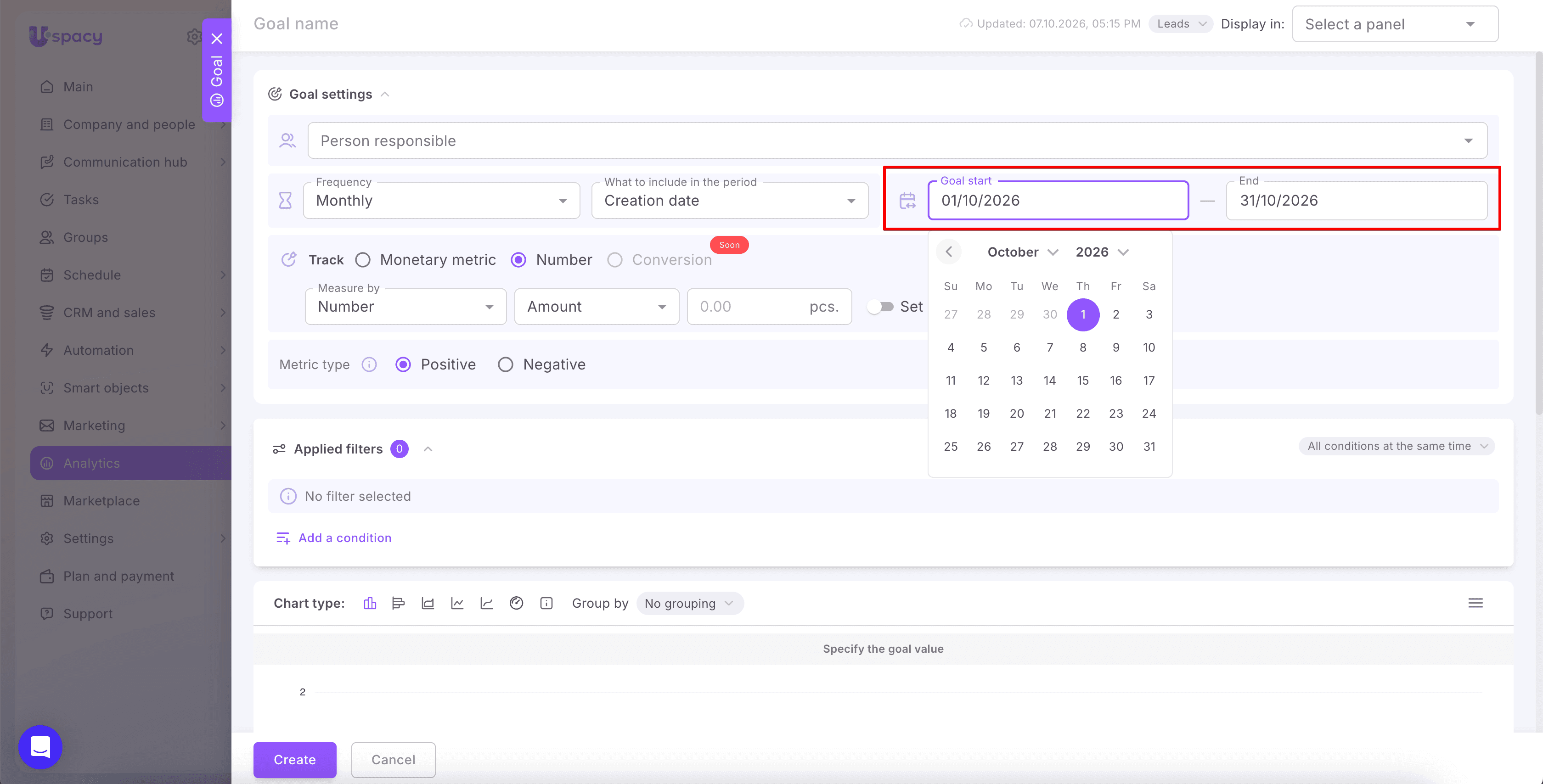
Task: Click the End date field
Action: [1356, 201]
